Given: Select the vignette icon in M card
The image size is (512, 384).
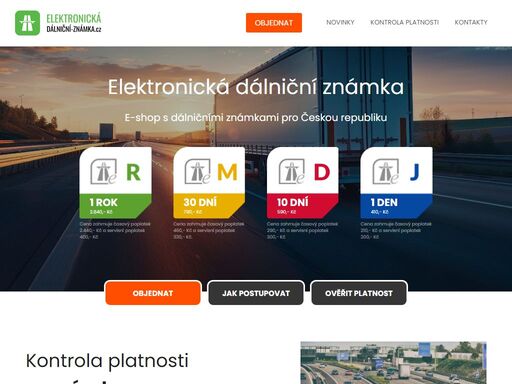Looking at the screenshot, I should pyautogui.click(x=198, y=172).
